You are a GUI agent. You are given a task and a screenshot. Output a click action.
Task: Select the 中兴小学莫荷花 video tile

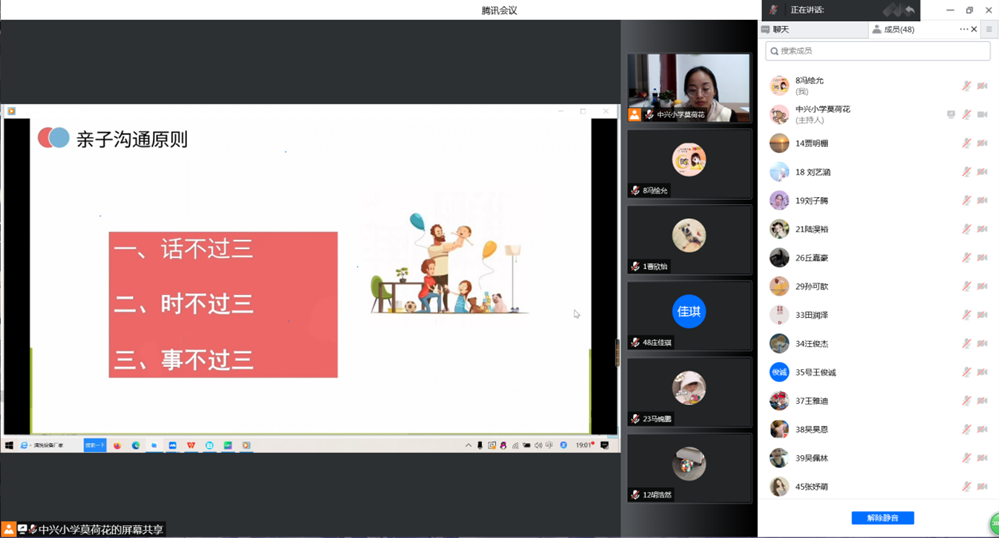[689, 87]
